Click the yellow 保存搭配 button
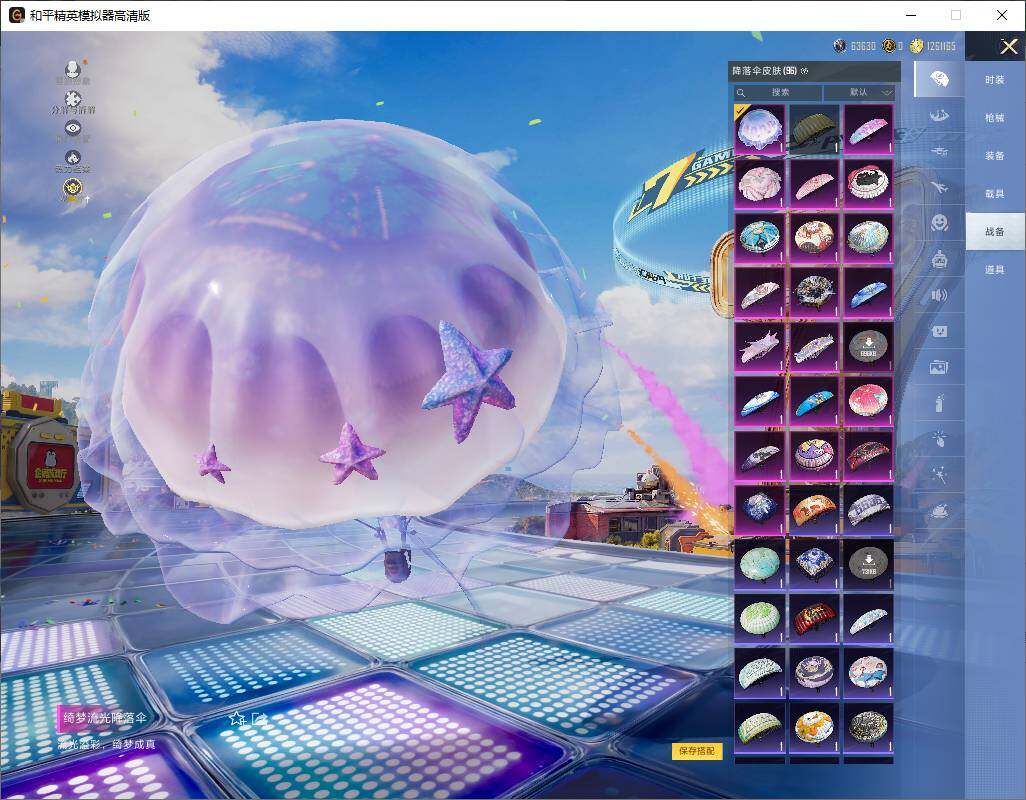 (x=696, y=751)
